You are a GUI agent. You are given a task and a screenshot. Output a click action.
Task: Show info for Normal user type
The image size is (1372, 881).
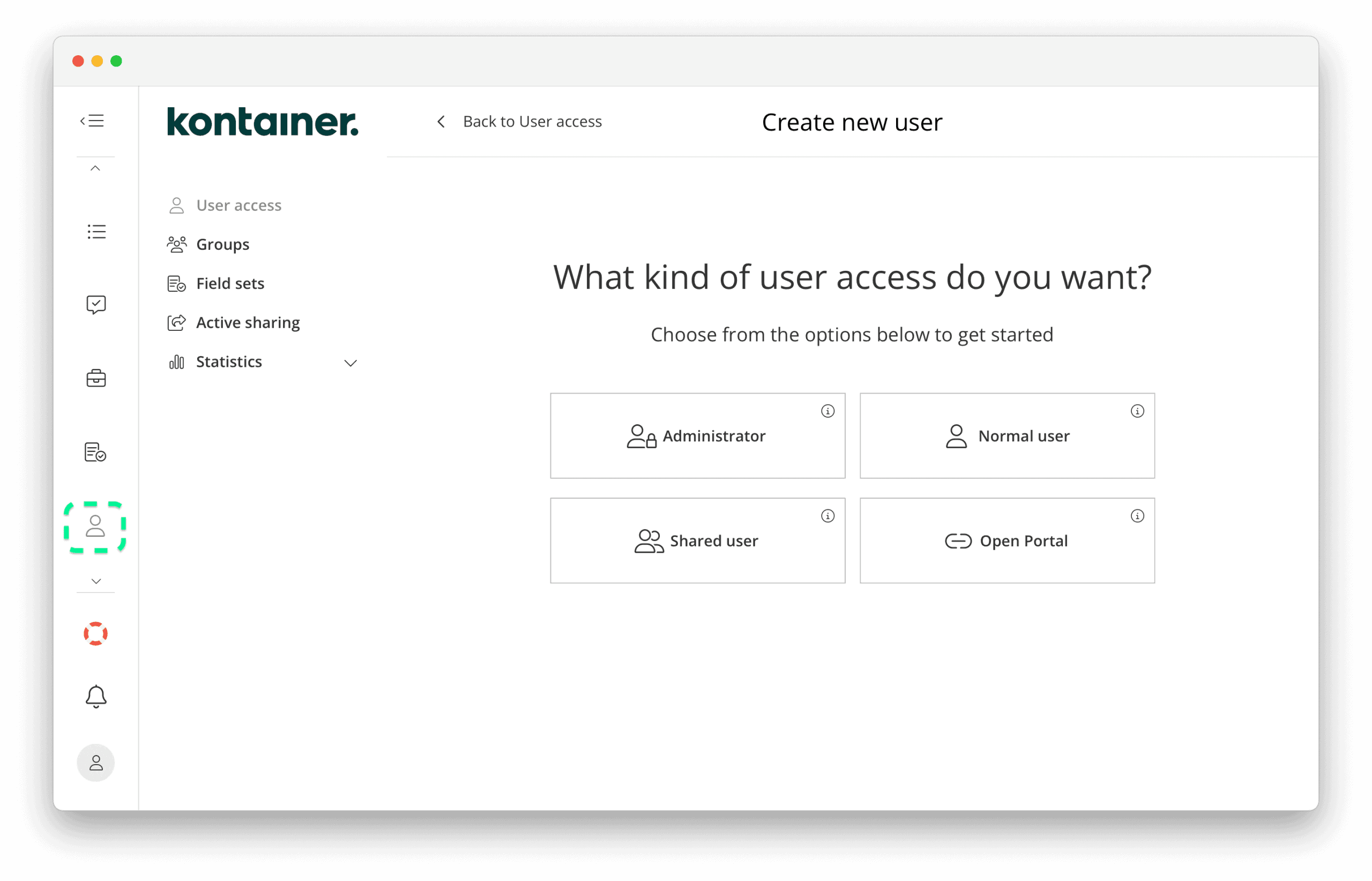[x=1137, y=411]
